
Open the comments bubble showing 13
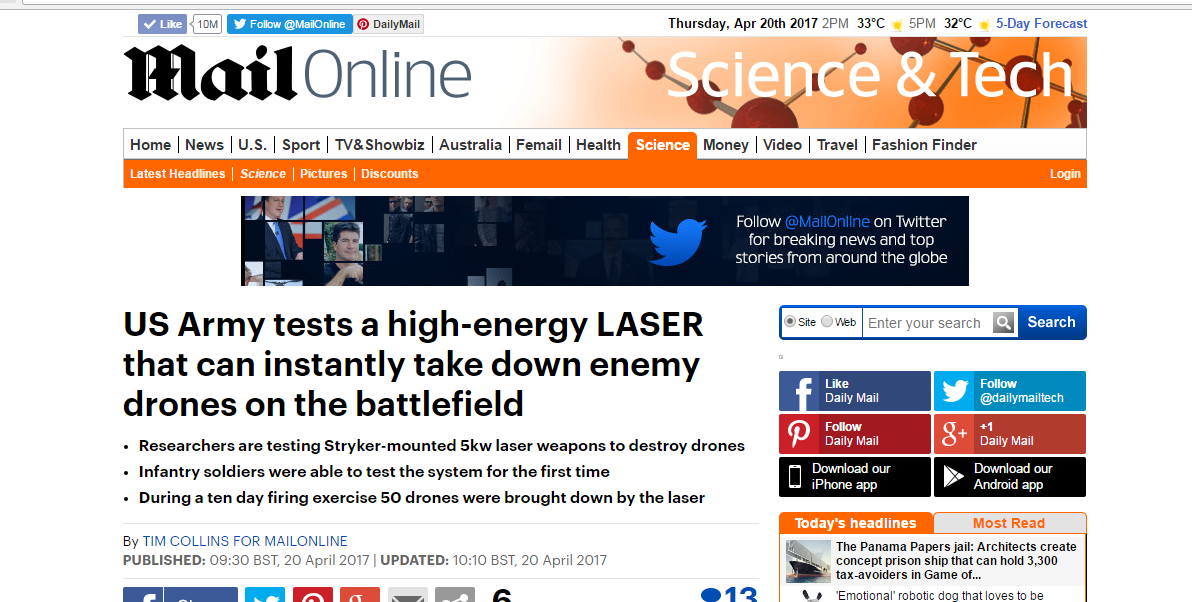point(729,594)
